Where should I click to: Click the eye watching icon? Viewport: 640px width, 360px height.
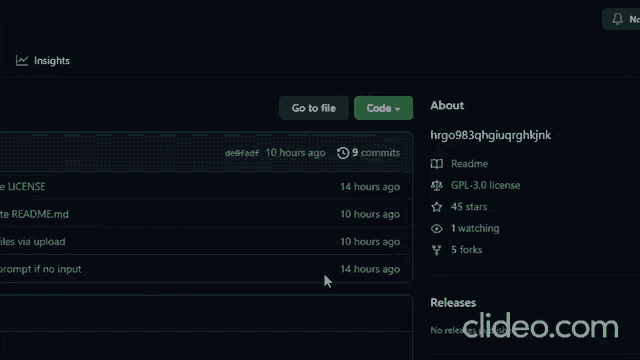point(437,229)
